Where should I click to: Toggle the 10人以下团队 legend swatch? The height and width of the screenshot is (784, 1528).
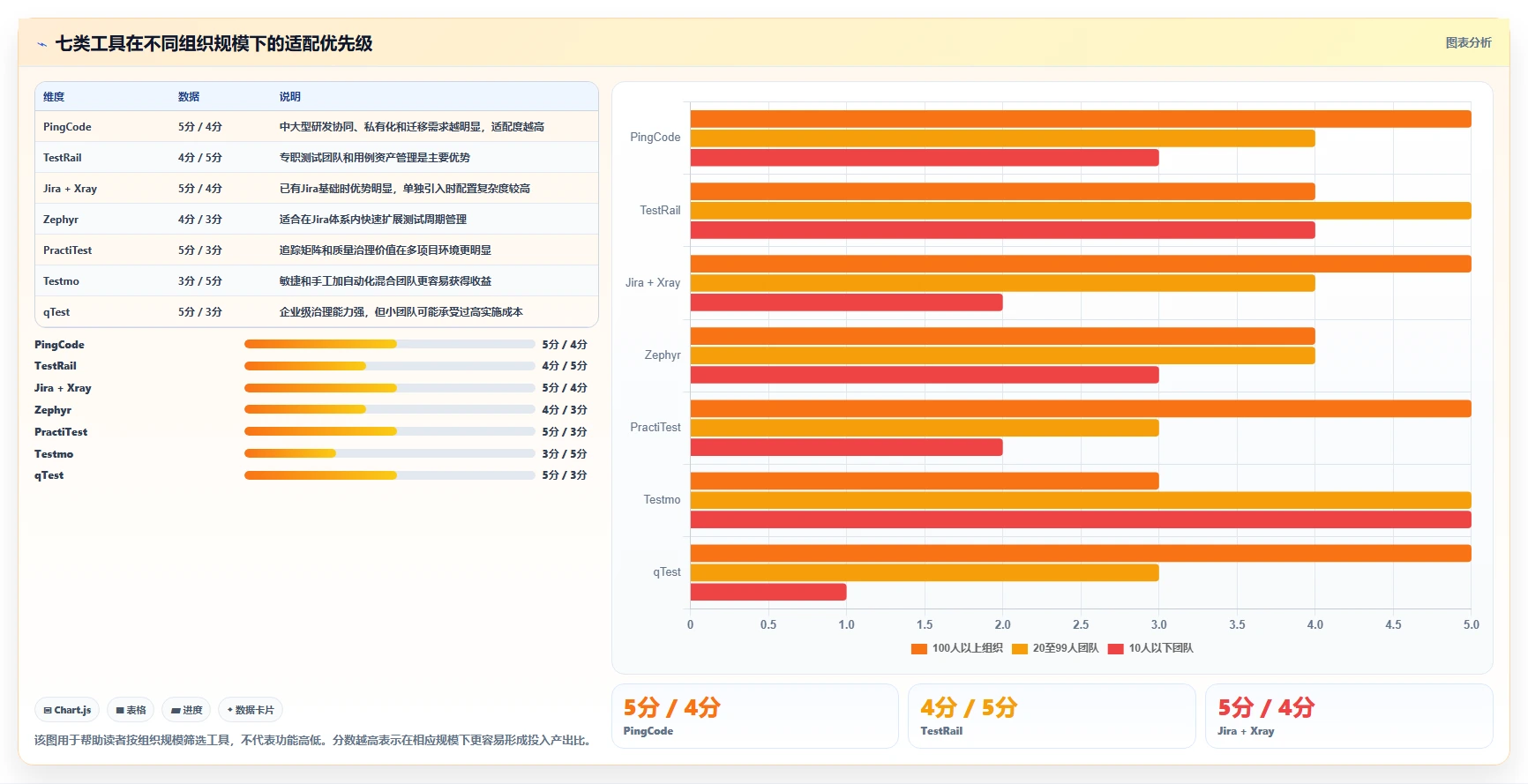[1116, 648]
